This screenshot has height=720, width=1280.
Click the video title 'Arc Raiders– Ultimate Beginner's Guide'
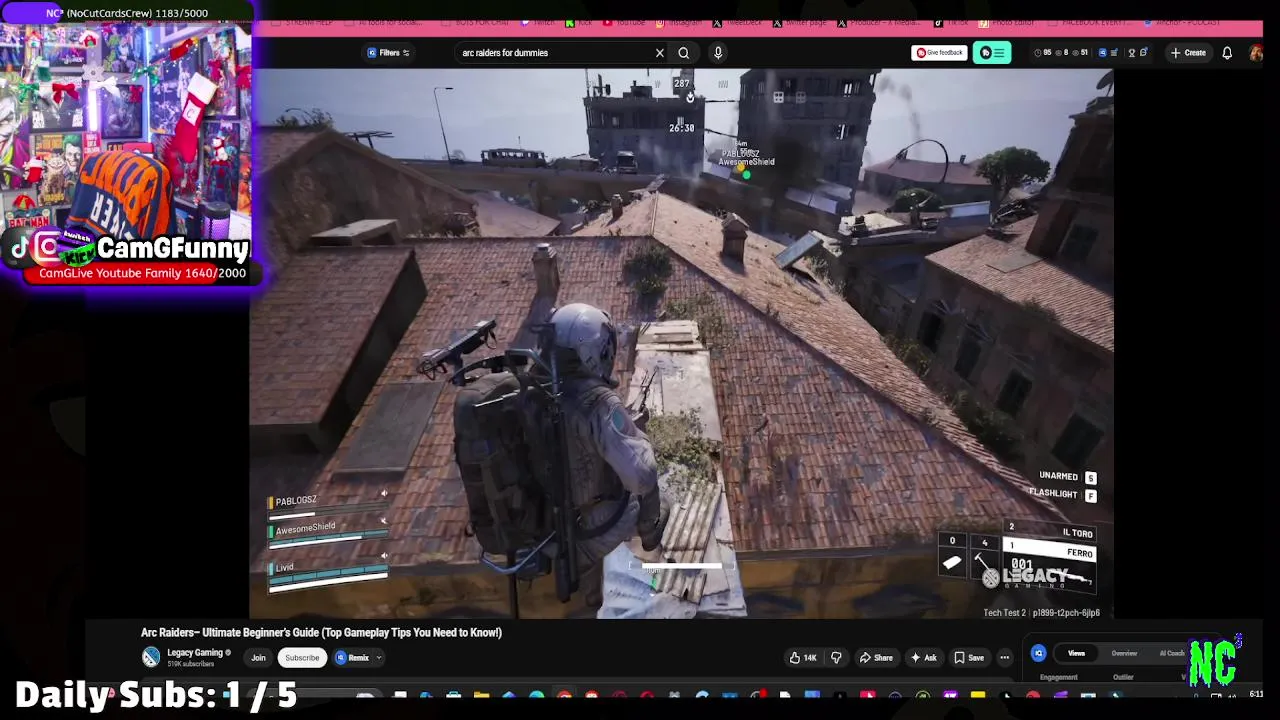tap(321, 633)
